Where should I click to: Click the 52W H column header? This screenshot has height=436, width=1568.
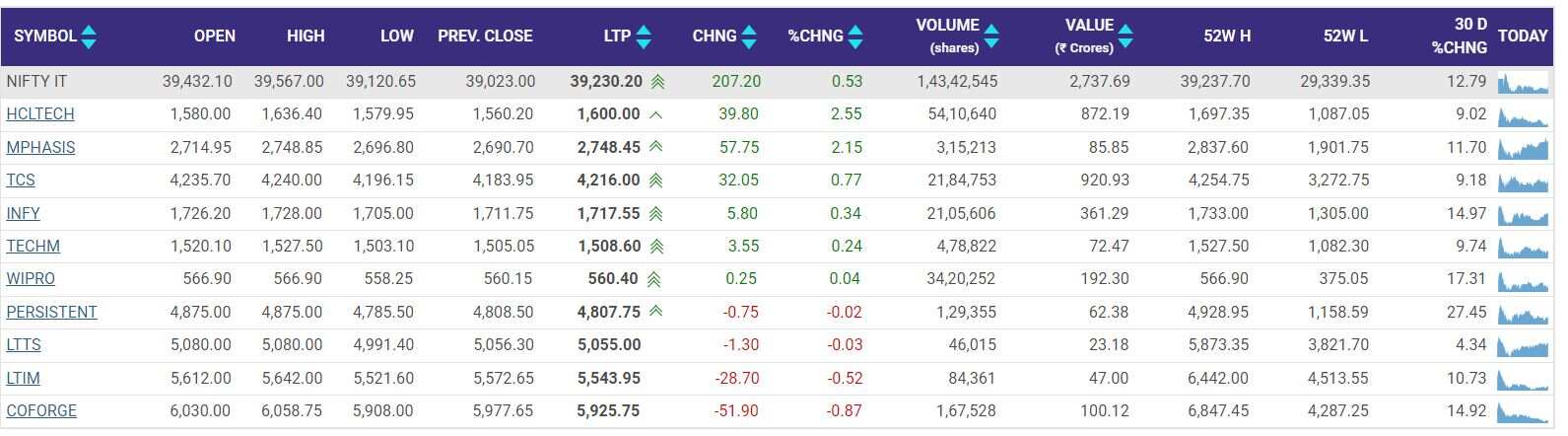[x=1226, y=36]
